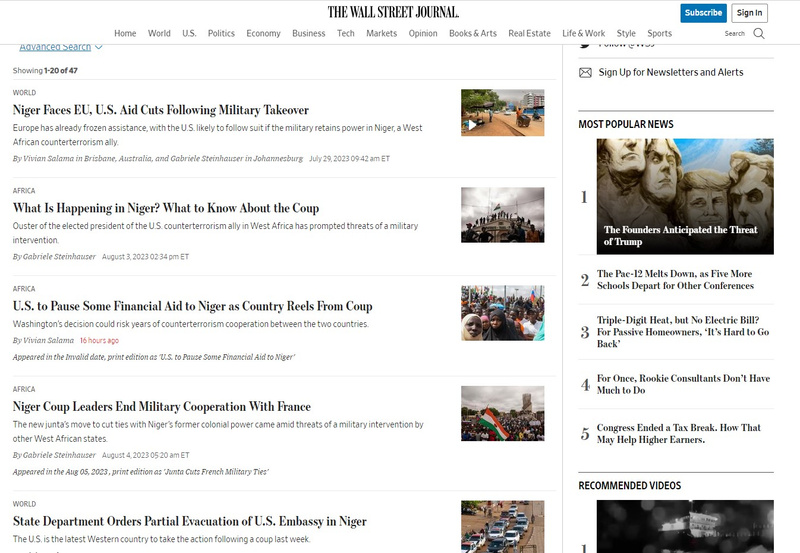This screenshot has width=800, height=553.
Task: Click the search magnifying glass icon
Action: (759, 34)
